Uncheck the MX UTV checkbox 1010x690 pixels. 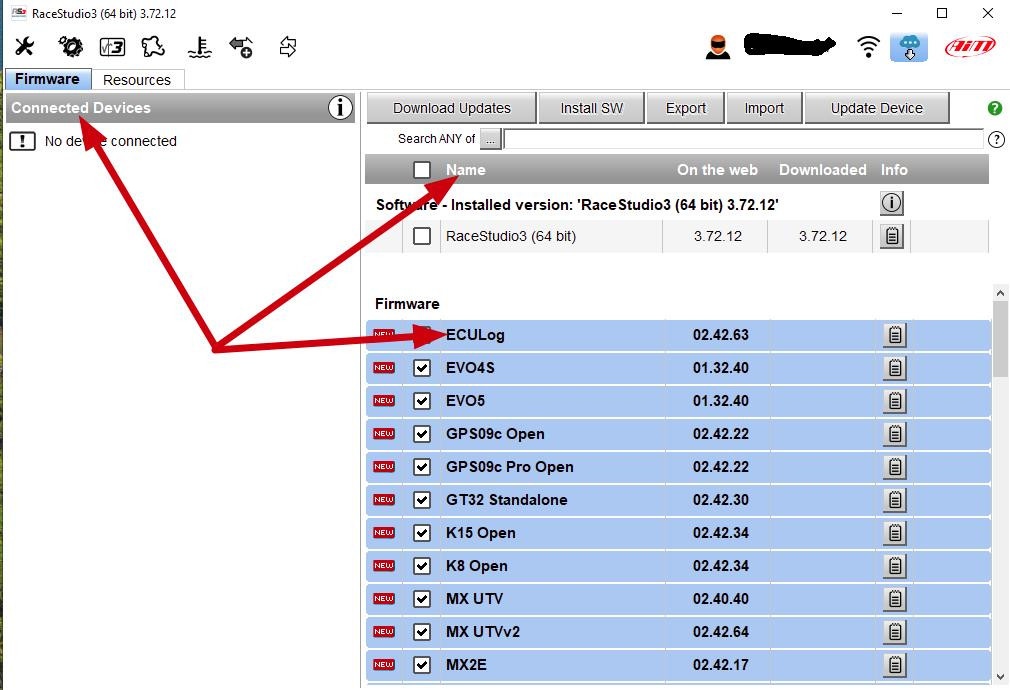(x=422, y=599)
